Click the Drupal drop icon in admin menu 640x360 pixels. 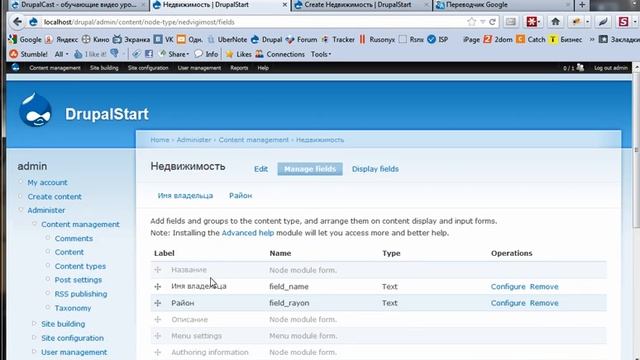pos(15,67)
